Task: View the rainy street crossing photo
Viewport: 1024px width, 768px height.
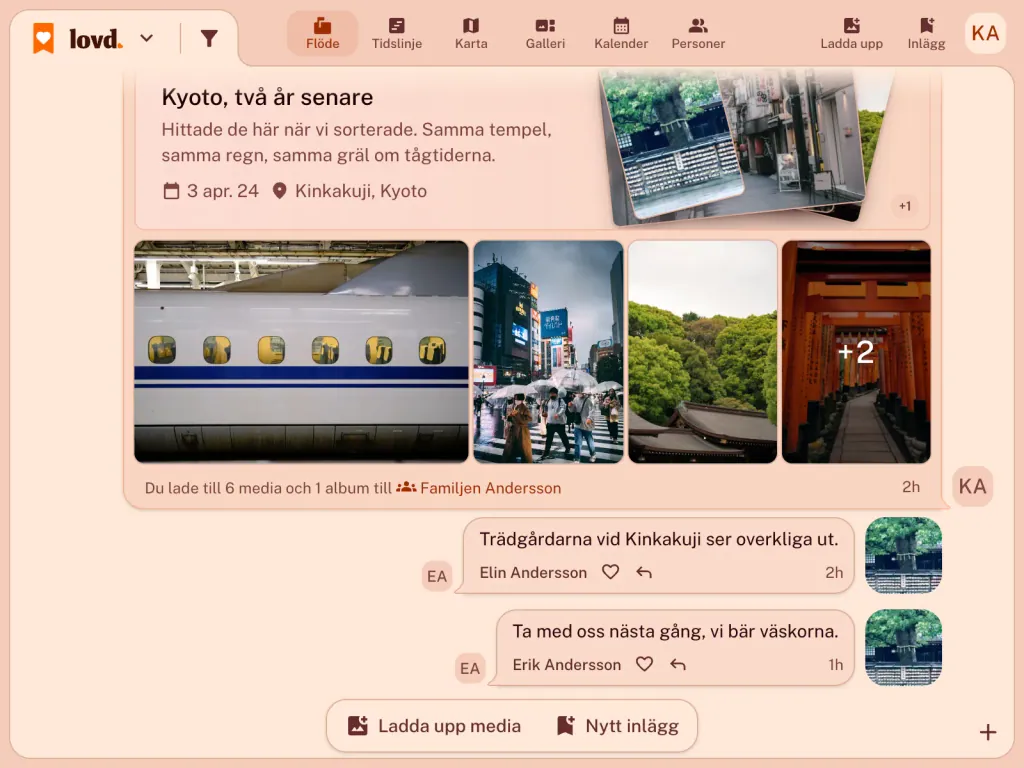Action: [549, 352]
